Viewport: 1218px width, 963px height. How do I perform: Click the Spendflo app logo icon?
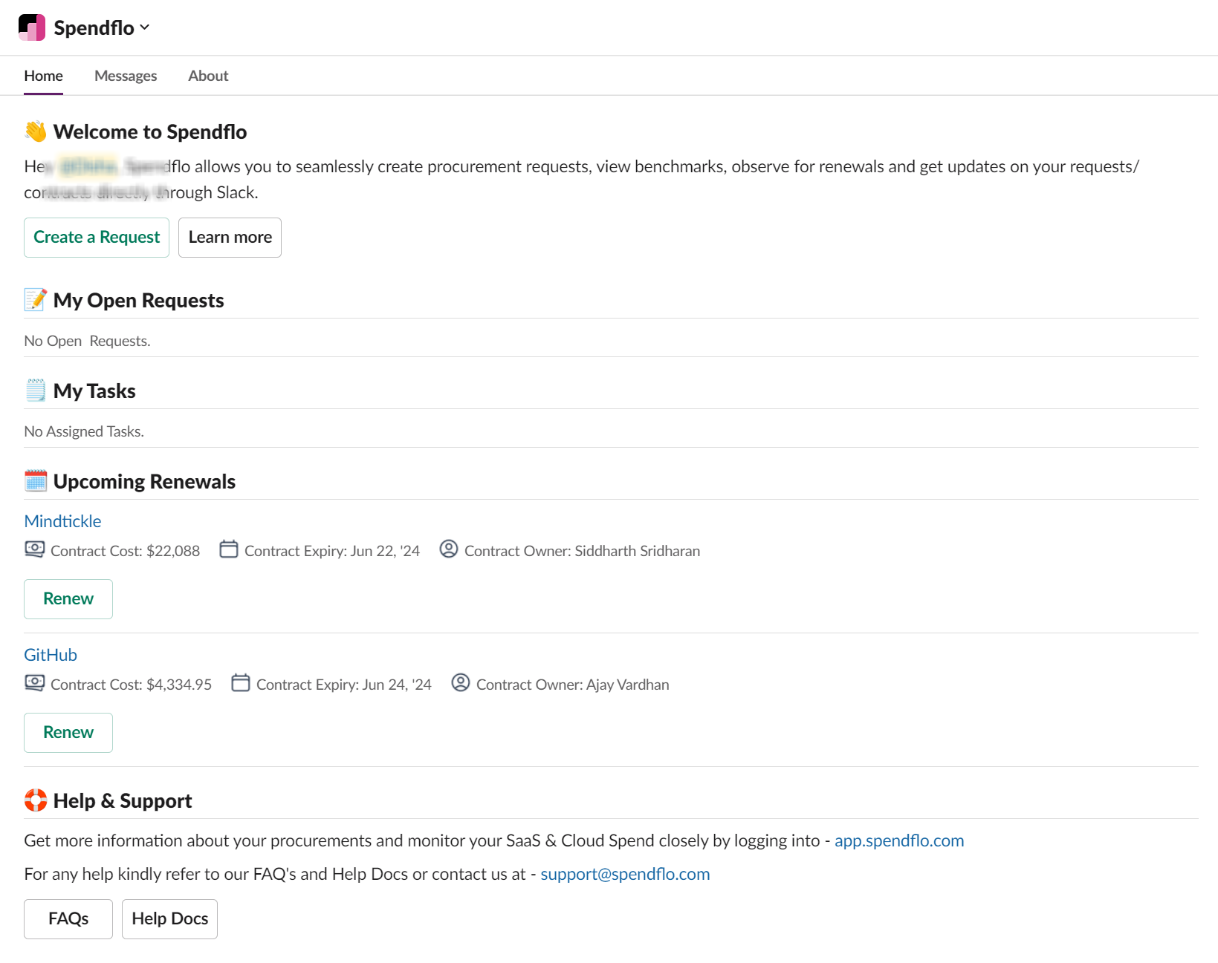pos(32,28)
